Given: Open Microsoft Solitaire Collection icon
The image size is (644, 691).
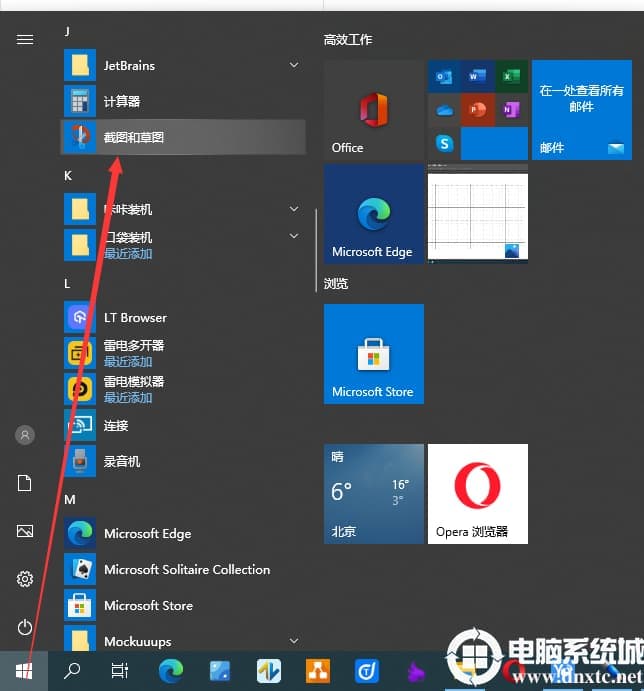Looking at the screenshot, I should pyautogui.click(x=80, y=569).
